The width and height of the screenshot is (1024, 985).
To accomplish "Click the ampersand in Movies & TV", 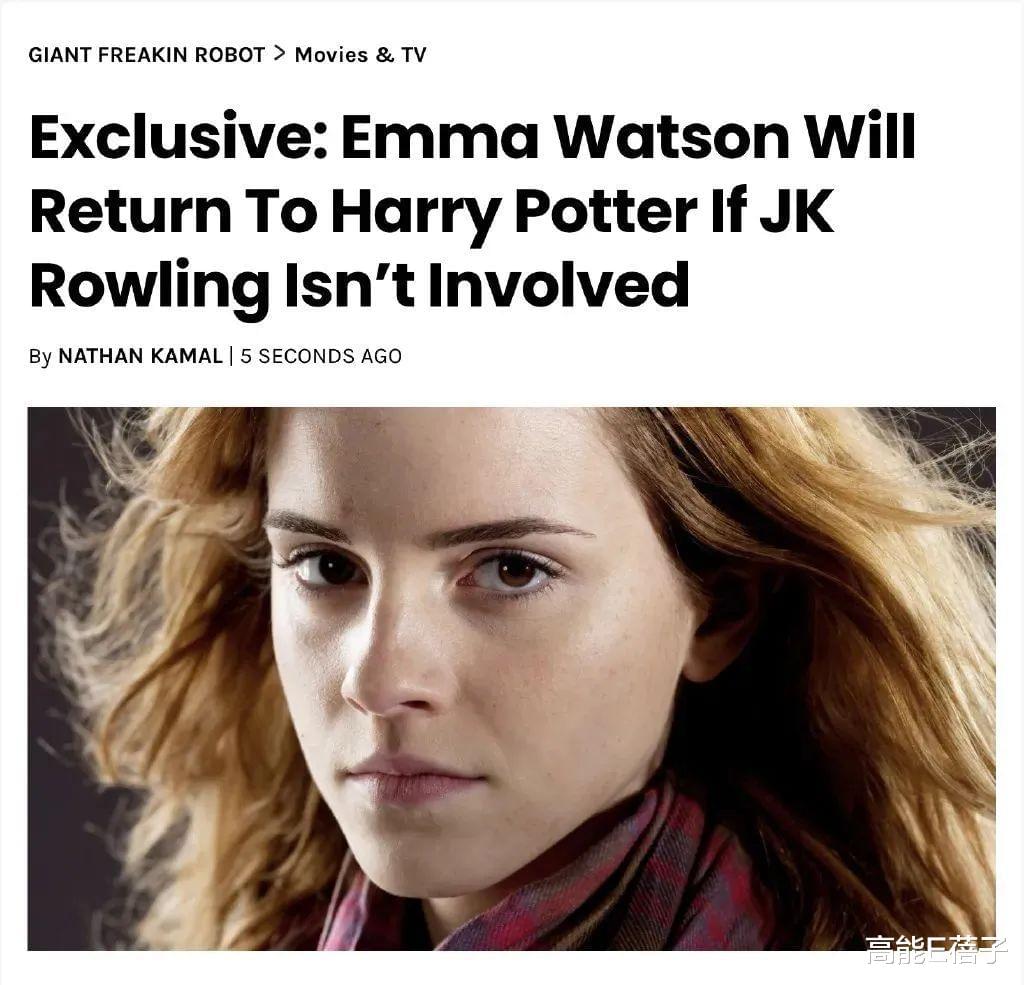I will [385, 54].
